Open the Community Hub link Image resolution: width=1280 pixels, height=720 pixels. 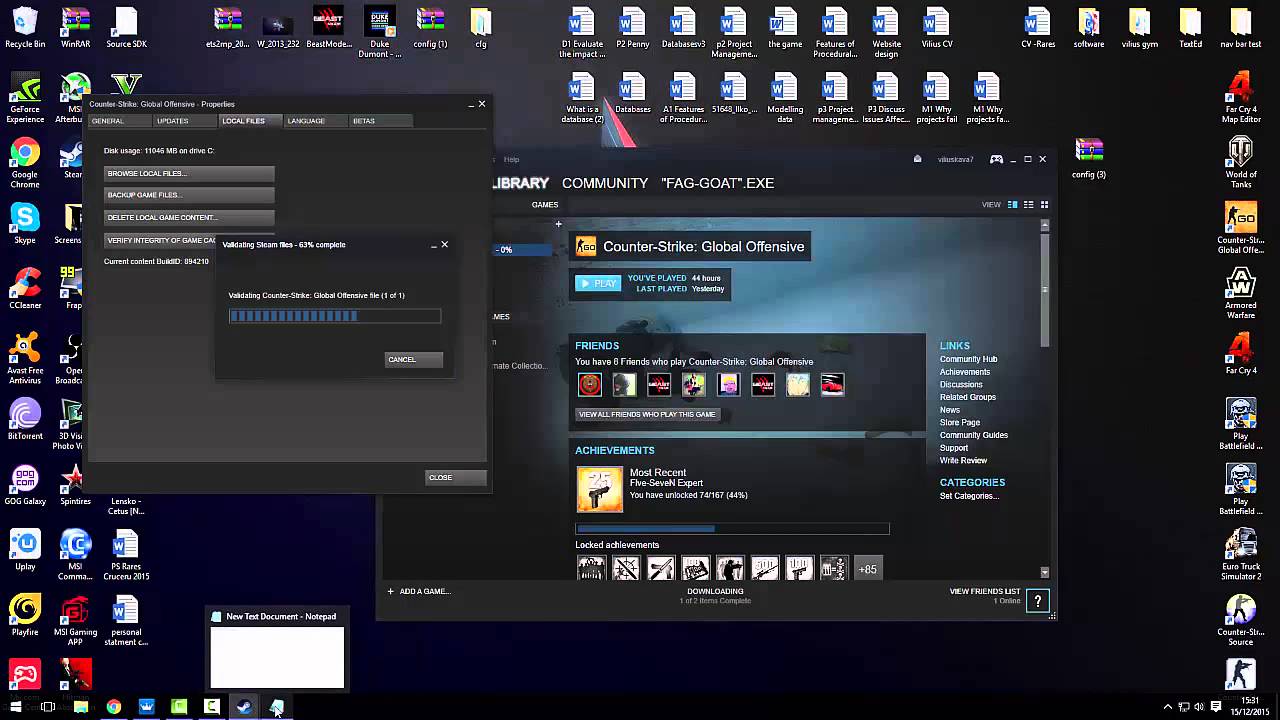tap(968, 359)
